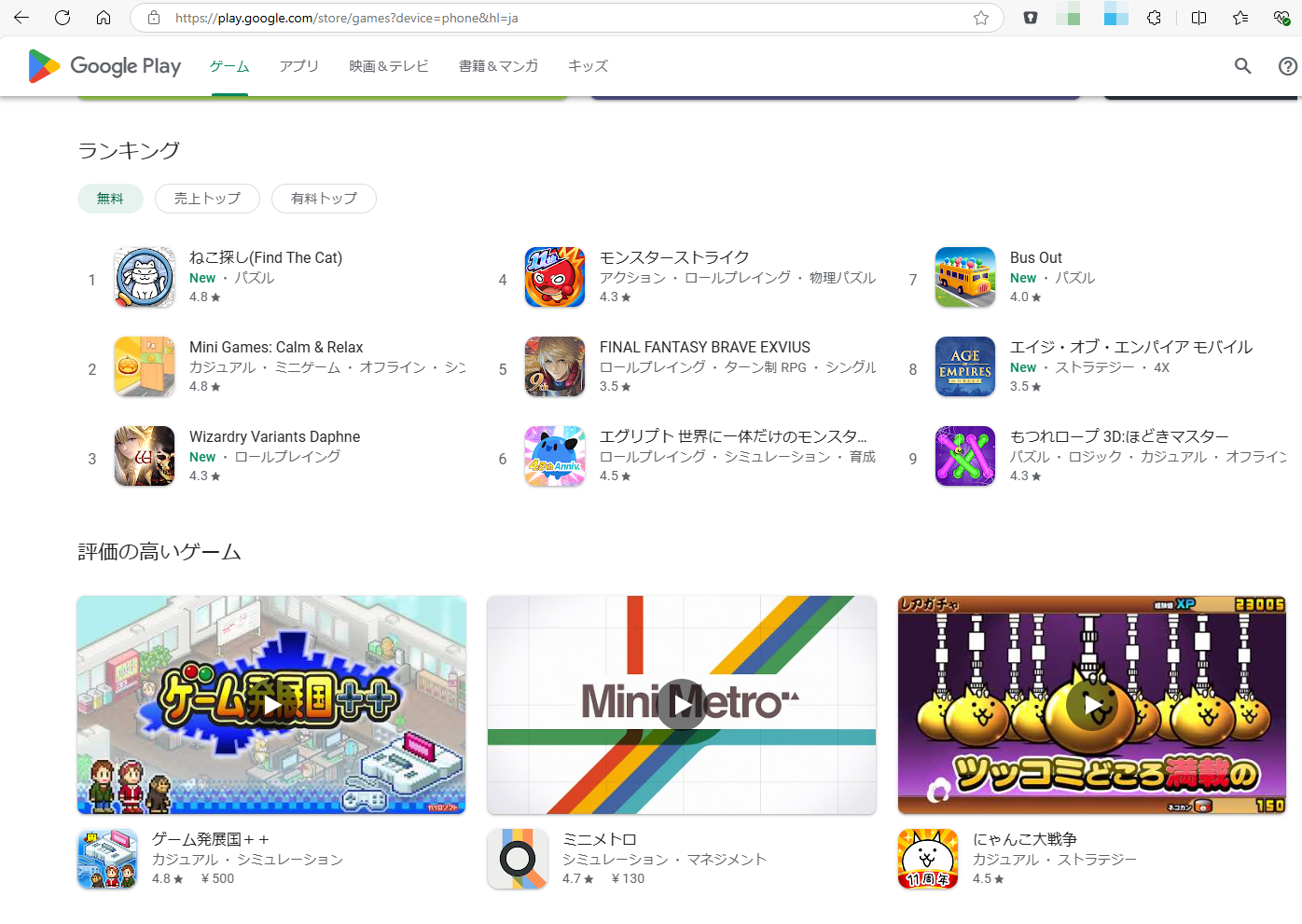This screenshot has height=924, width=1302.
Task: Open the FINAL FANTASY BRAVE EXVIUS icon
Action: click(555, 366)
